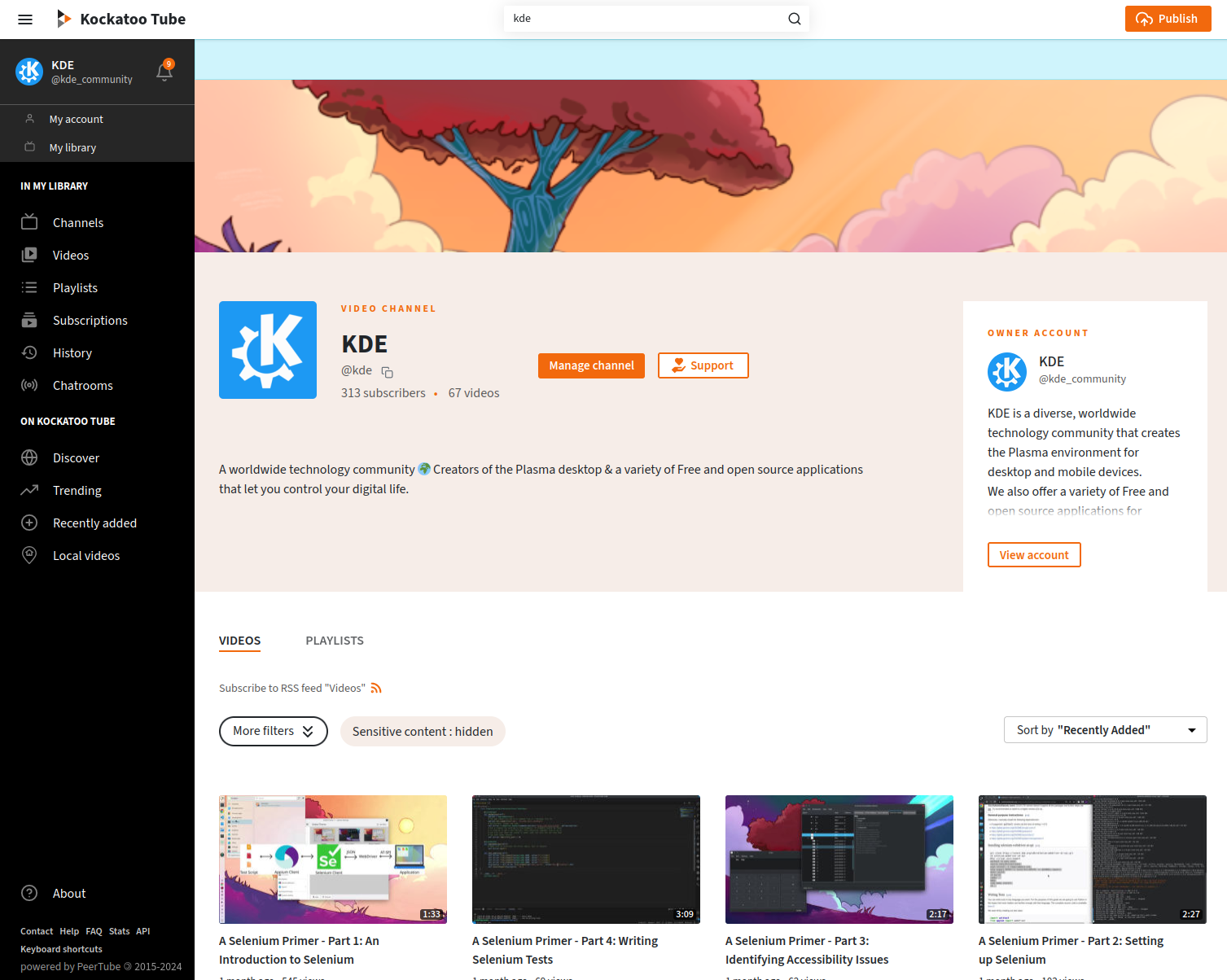
Task: Click the Kockatoo Tube logo
Action: 121,19
